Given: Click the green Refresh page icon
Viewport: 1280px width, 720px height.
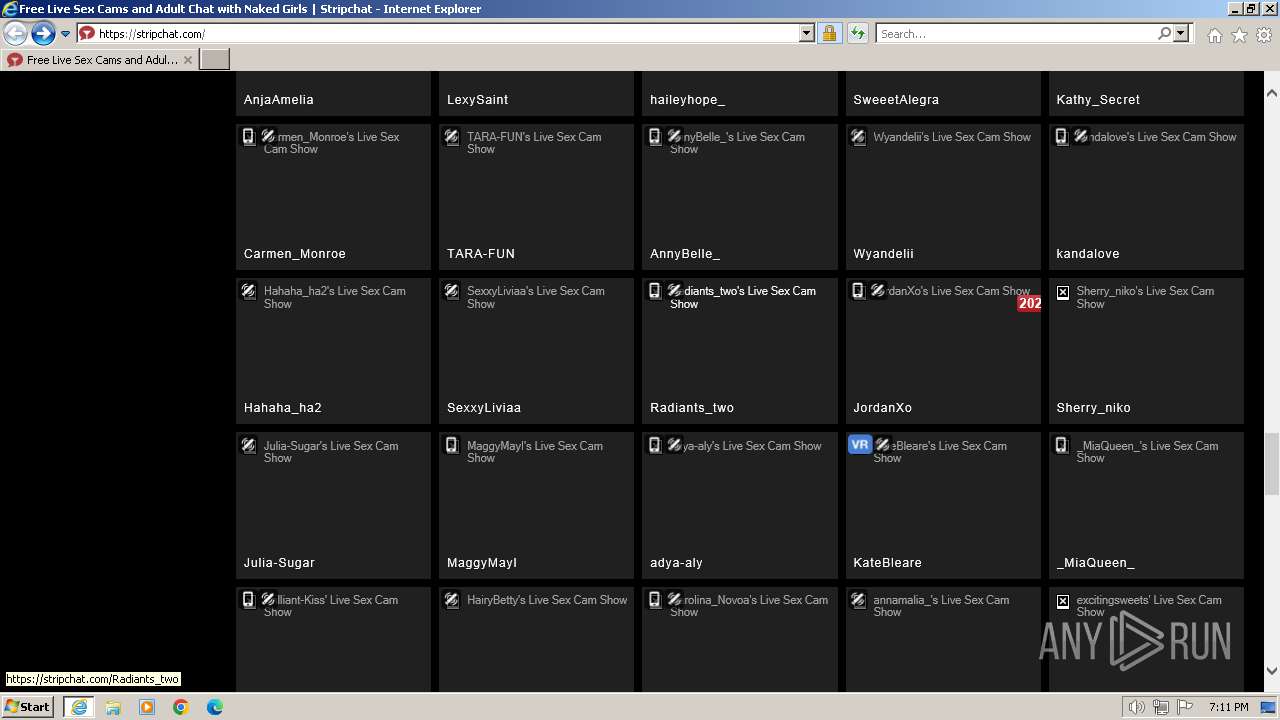Looking at the screenshot, I should 857,34.
